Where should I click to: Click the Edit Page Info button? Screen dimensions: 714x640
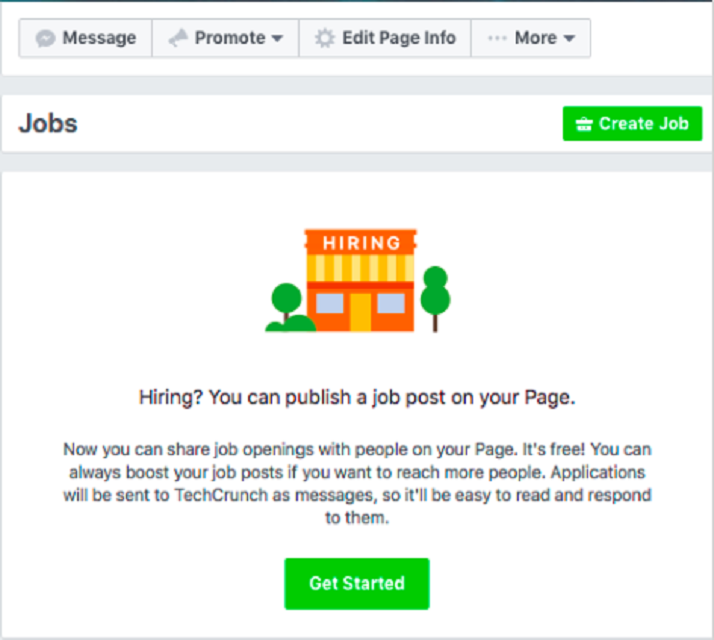tap(385, 38)
